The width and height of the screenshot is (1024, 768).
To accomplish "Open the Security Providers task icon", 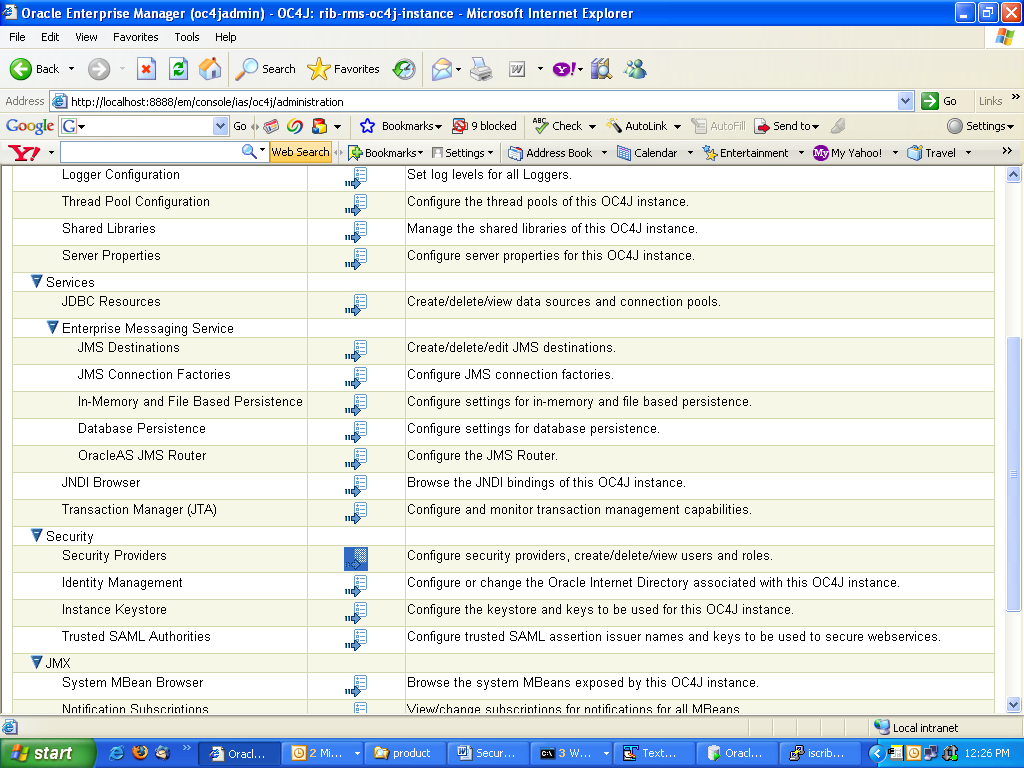I will click(356, 558).
